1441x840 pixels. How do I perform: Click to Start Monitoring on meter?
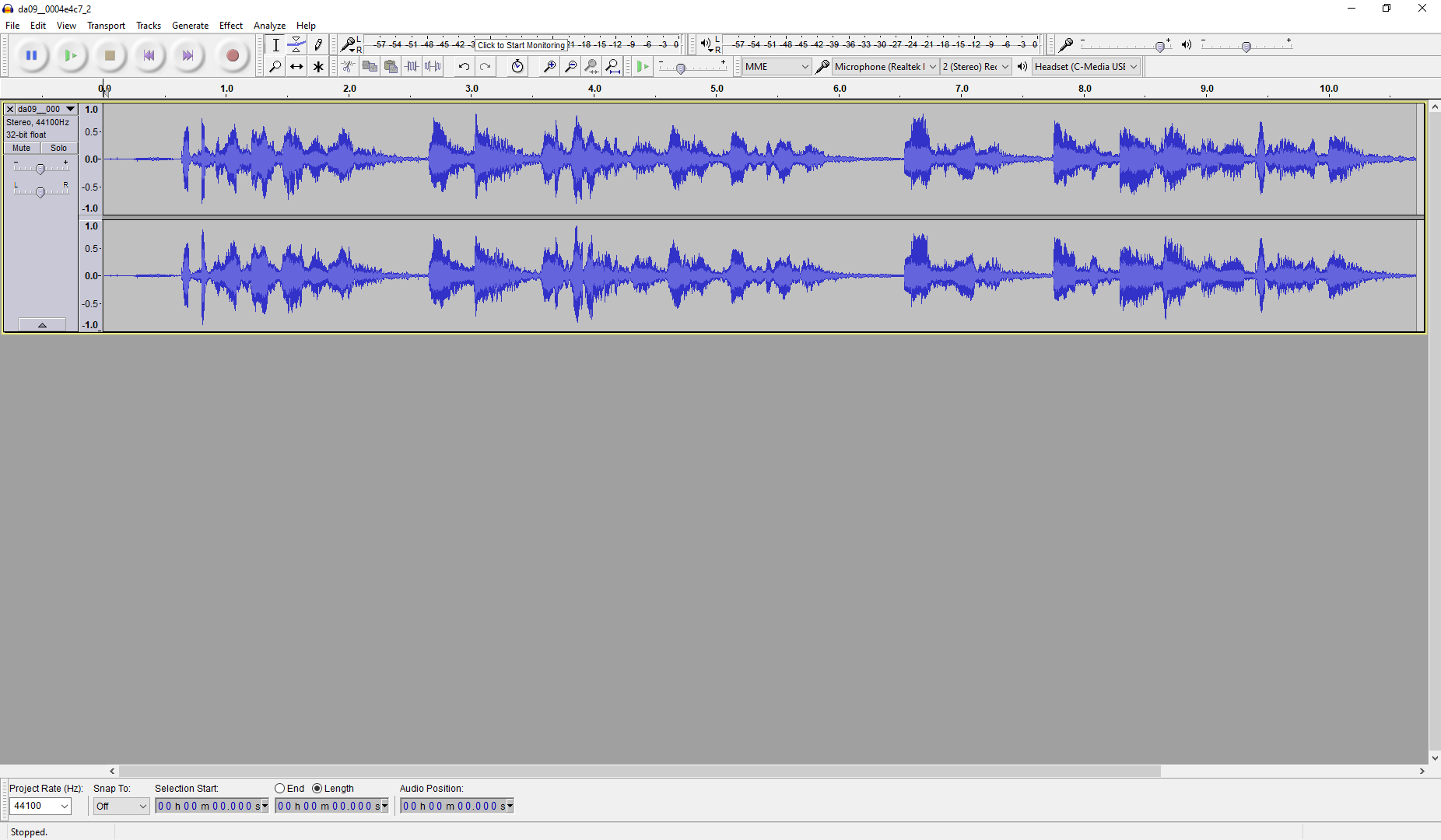coord(521,45)
